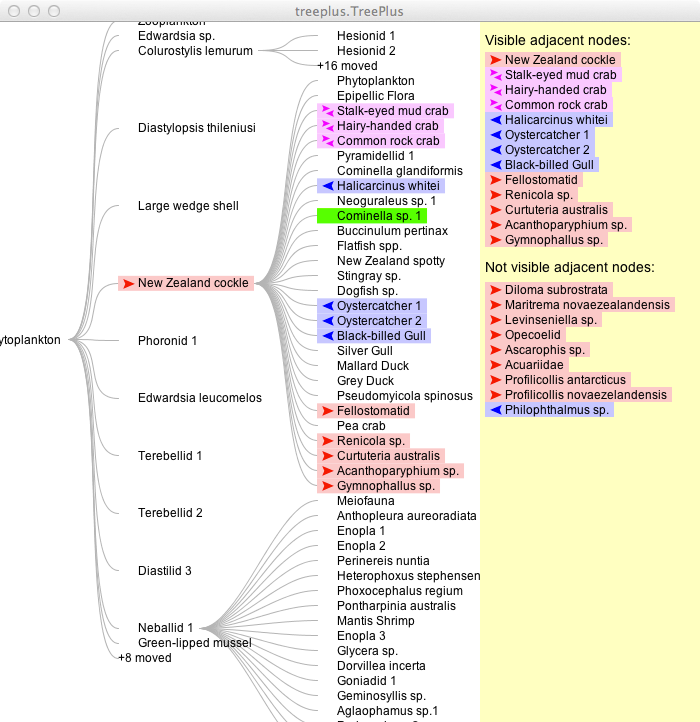The height and width of the screenshot is (722, 700).
Task: Click blue arrow beside Philophthalmus sp. in side panel
Action: pos(494,410)
